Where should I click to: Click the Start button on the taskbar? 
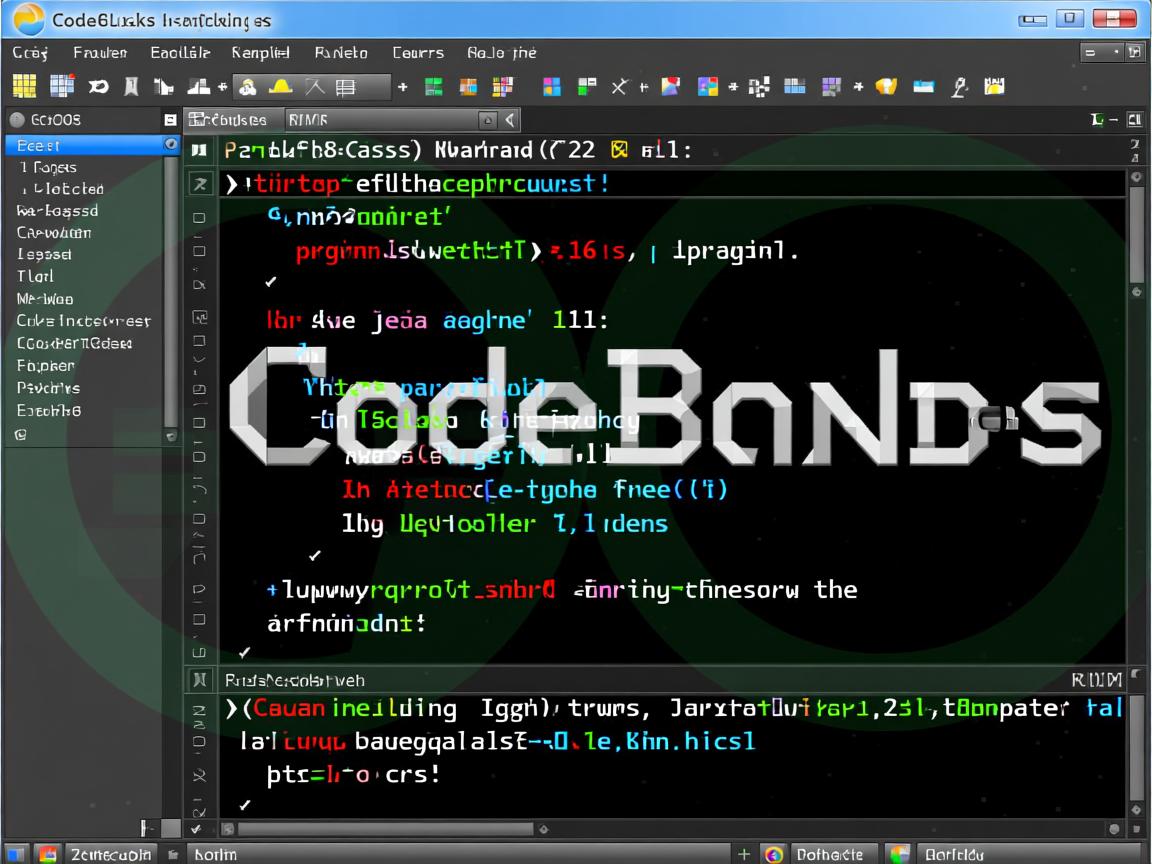16,855
